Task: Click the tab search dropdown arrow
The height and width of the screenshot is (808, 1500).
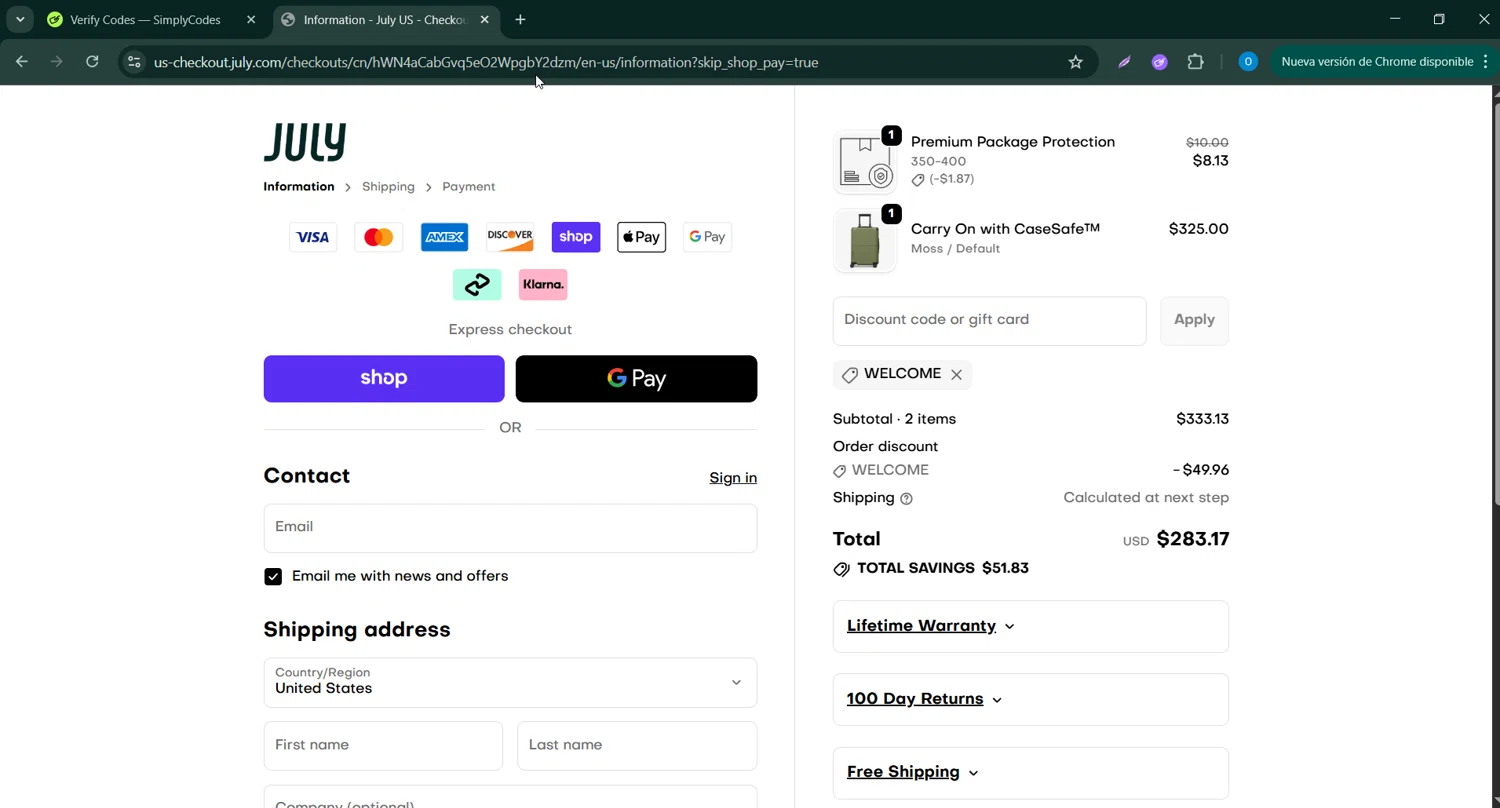Action: point(20,20)
